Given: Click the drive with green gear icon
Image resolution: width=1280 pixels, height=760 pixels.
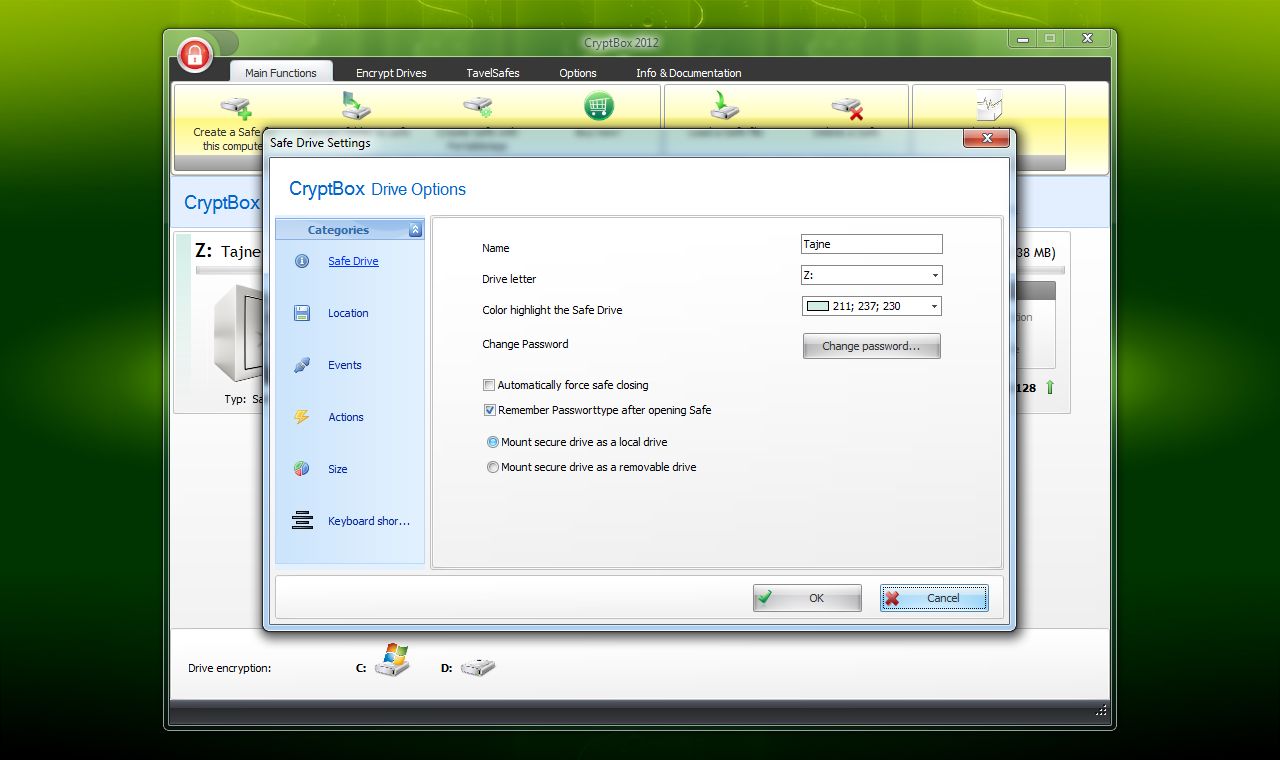Looking at the screenshot, I should [478, 106].
